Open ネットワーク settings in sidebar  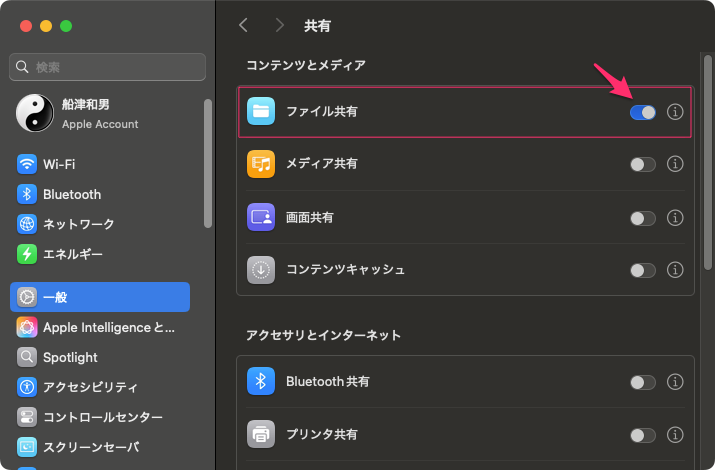point(78,224)
